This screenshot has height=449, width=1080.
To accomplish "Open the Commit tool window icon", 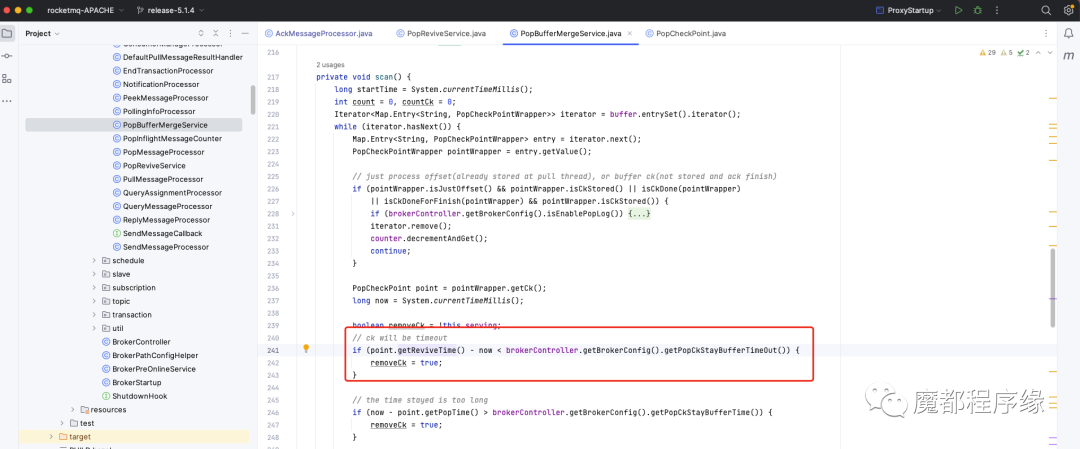I will pos(7,56).
